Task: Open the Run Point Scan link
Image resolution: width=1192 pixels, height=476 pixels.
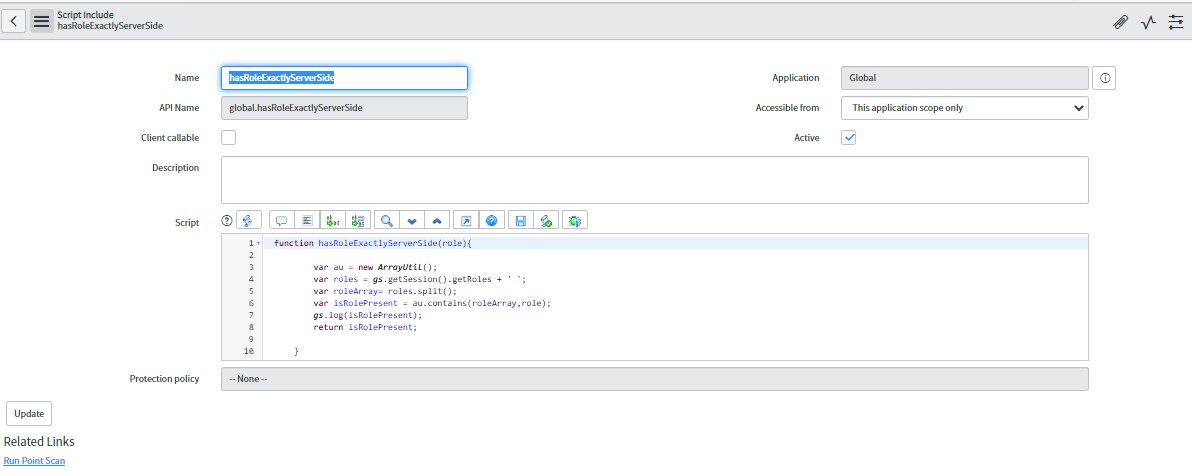Action: (34, 461)
